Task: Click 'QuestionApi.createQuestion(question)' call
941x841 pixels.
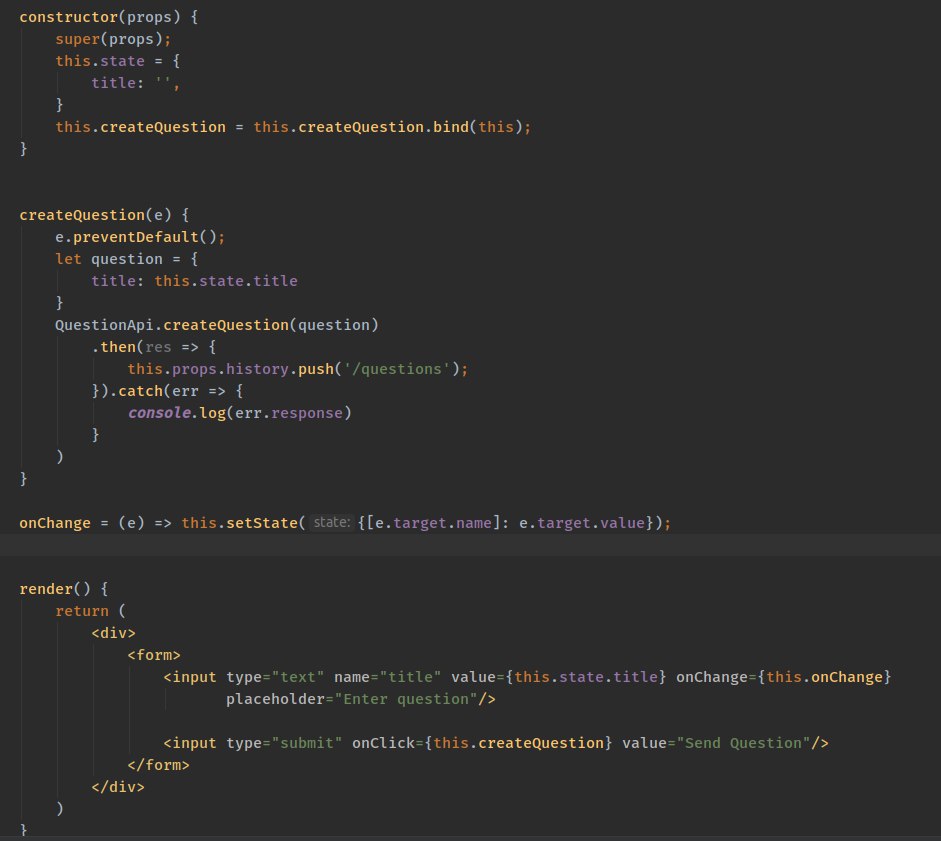Action: [x=217, y=325]
